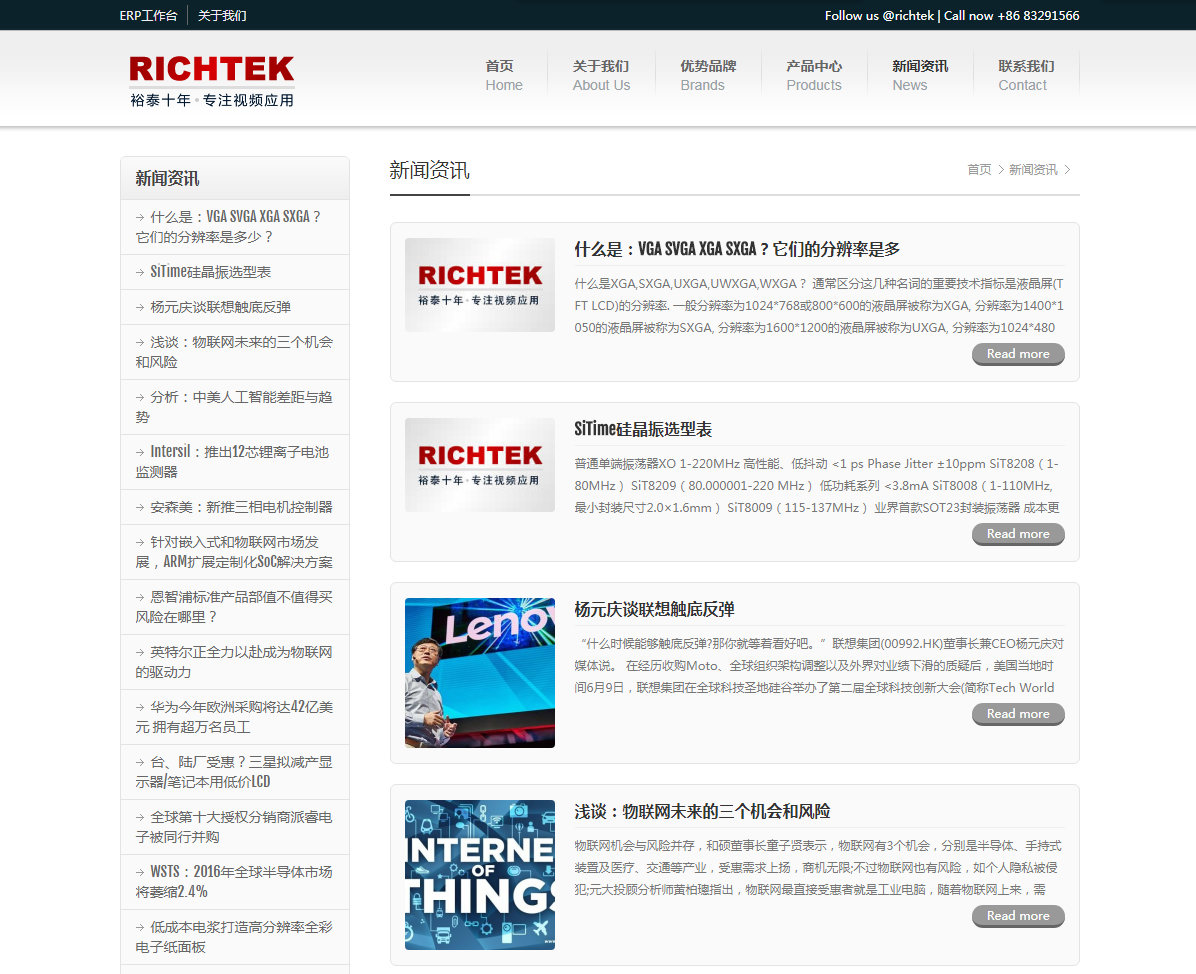Screen dimensions: 1196x974
Task: Click the Follow us @richtek text
Action: point(879,15)
